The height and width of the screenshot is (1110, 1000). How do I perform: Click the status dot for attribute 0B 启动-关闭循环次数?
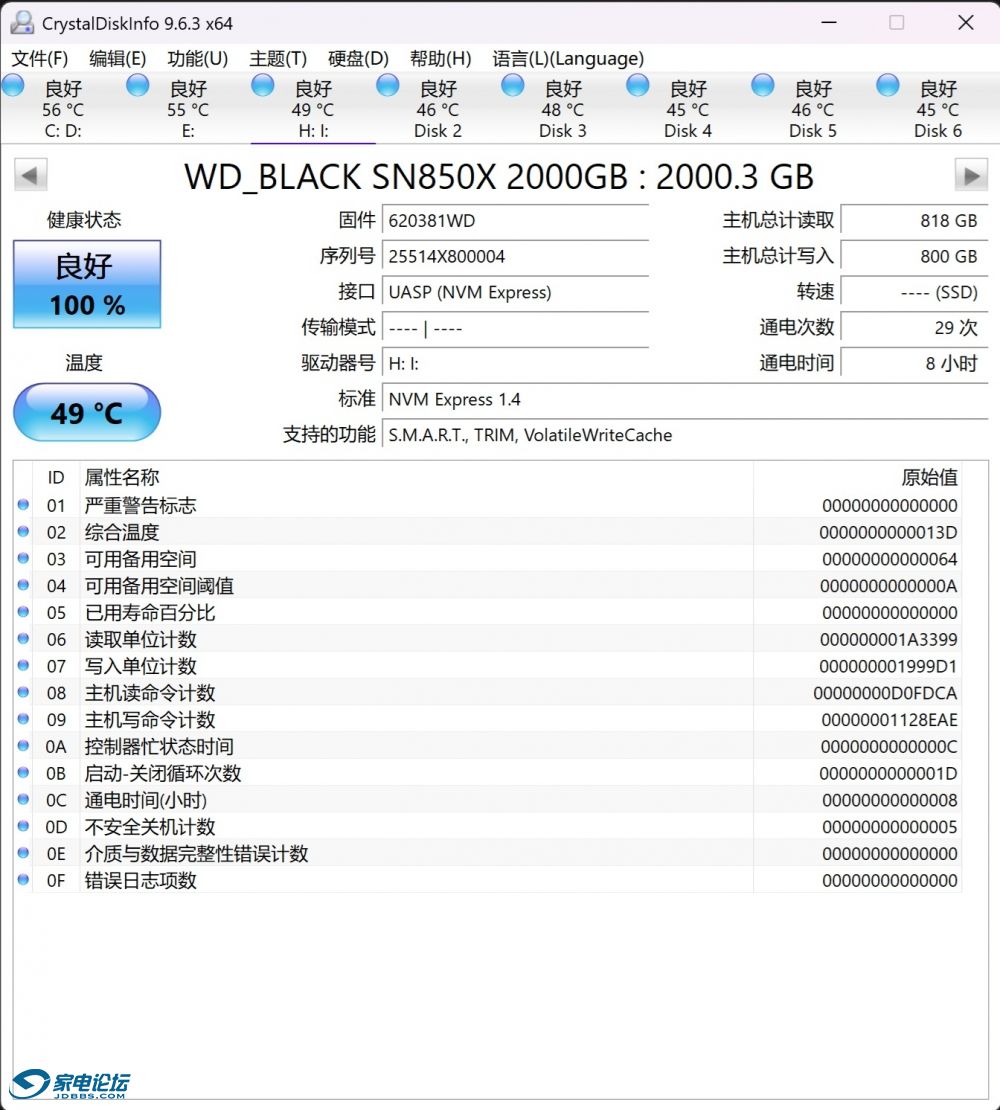pos(23,772)
